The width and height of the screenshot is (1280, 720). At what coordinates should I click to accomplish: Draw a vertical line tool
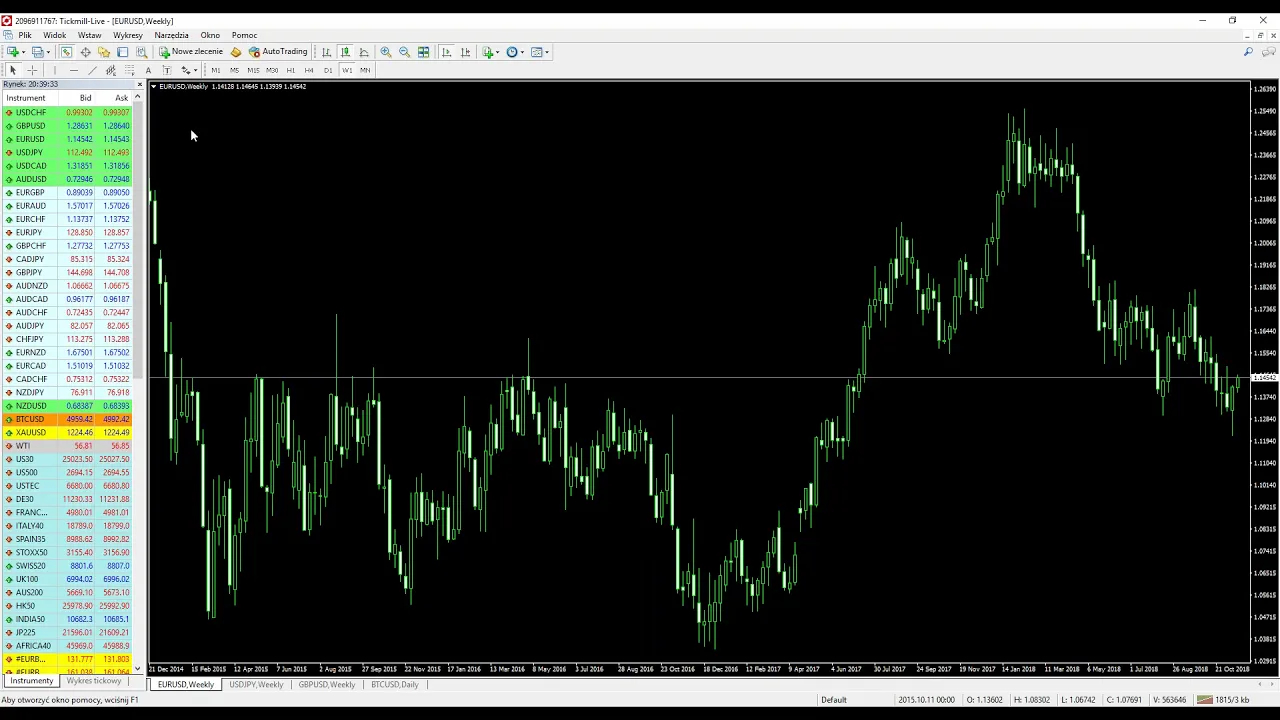(55, 70)
